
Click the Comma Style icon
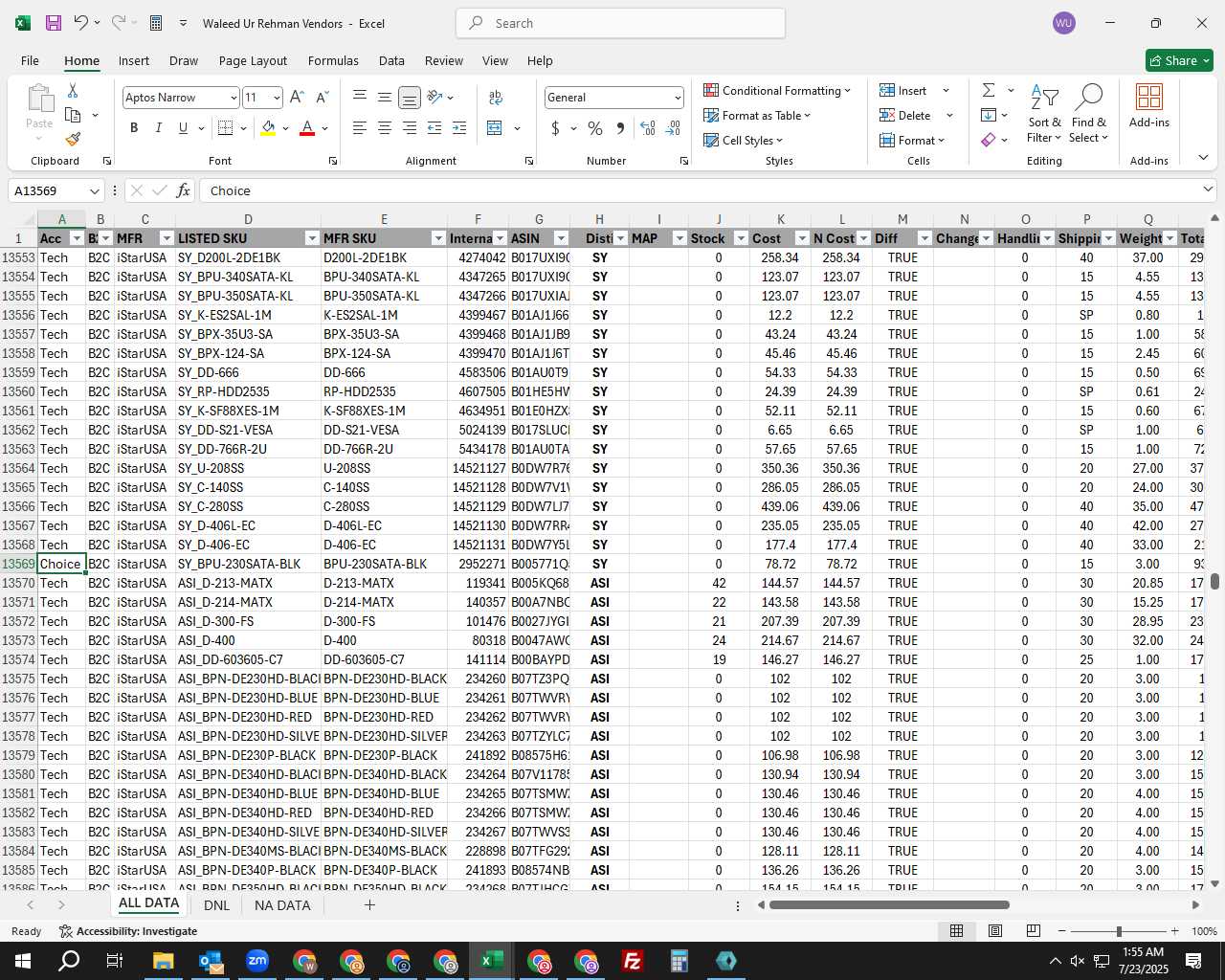pyautogui.click(x=620, y=127)
